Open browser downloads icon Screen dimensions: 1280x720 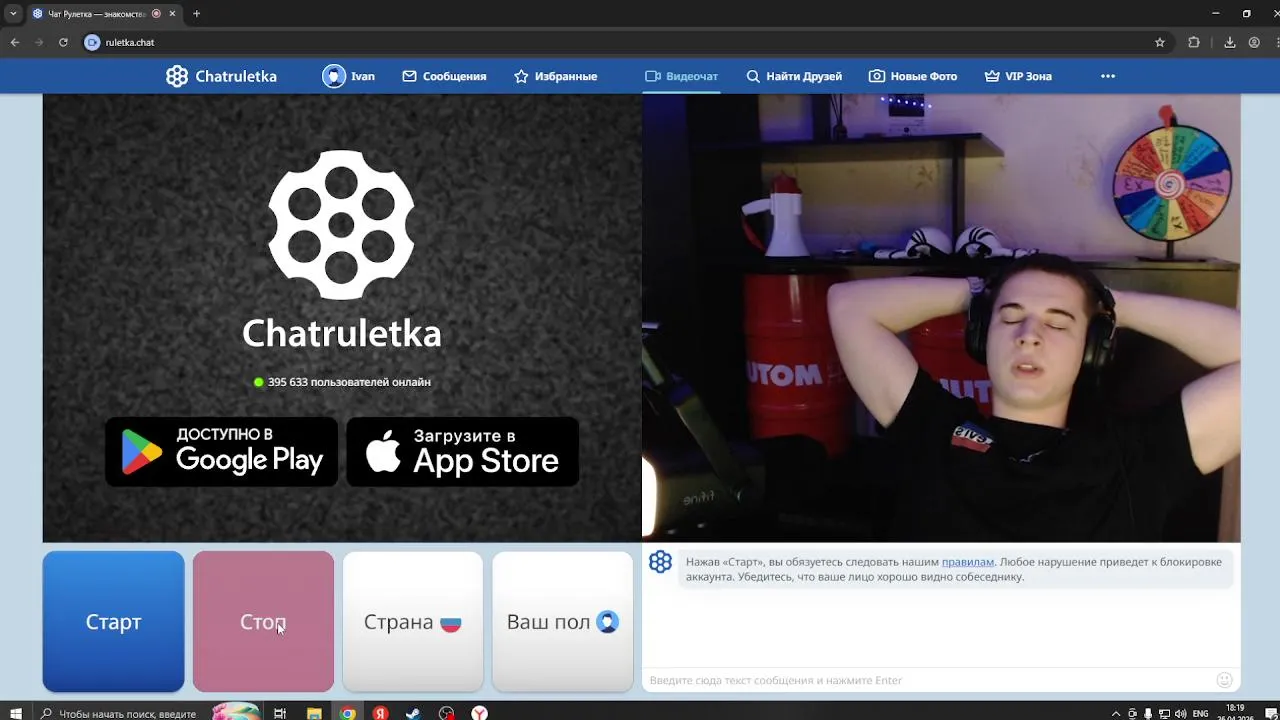tap(1230, 42)
